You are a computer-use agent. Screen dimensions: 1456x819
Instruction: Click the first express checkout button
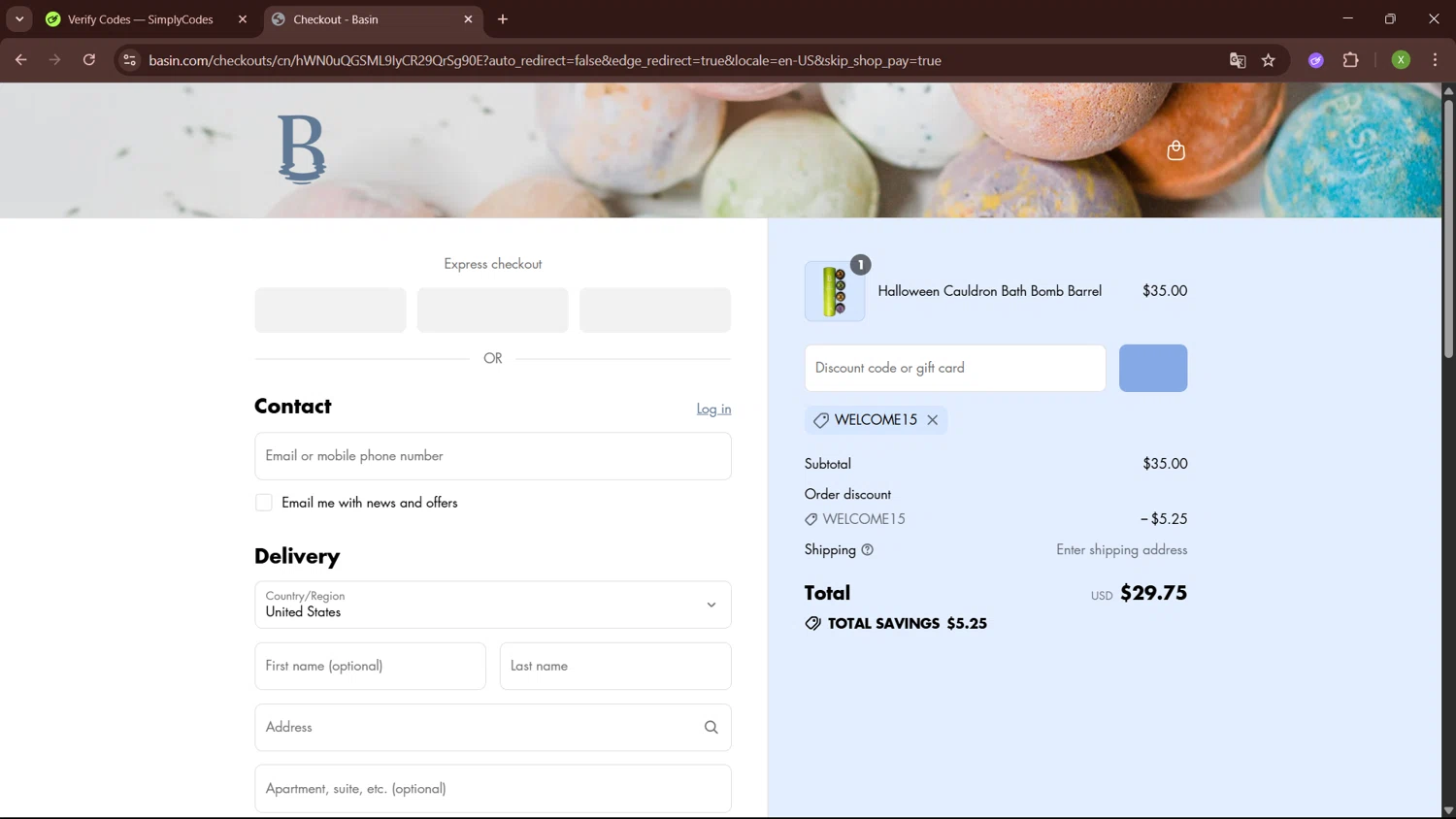coord(330,311)
